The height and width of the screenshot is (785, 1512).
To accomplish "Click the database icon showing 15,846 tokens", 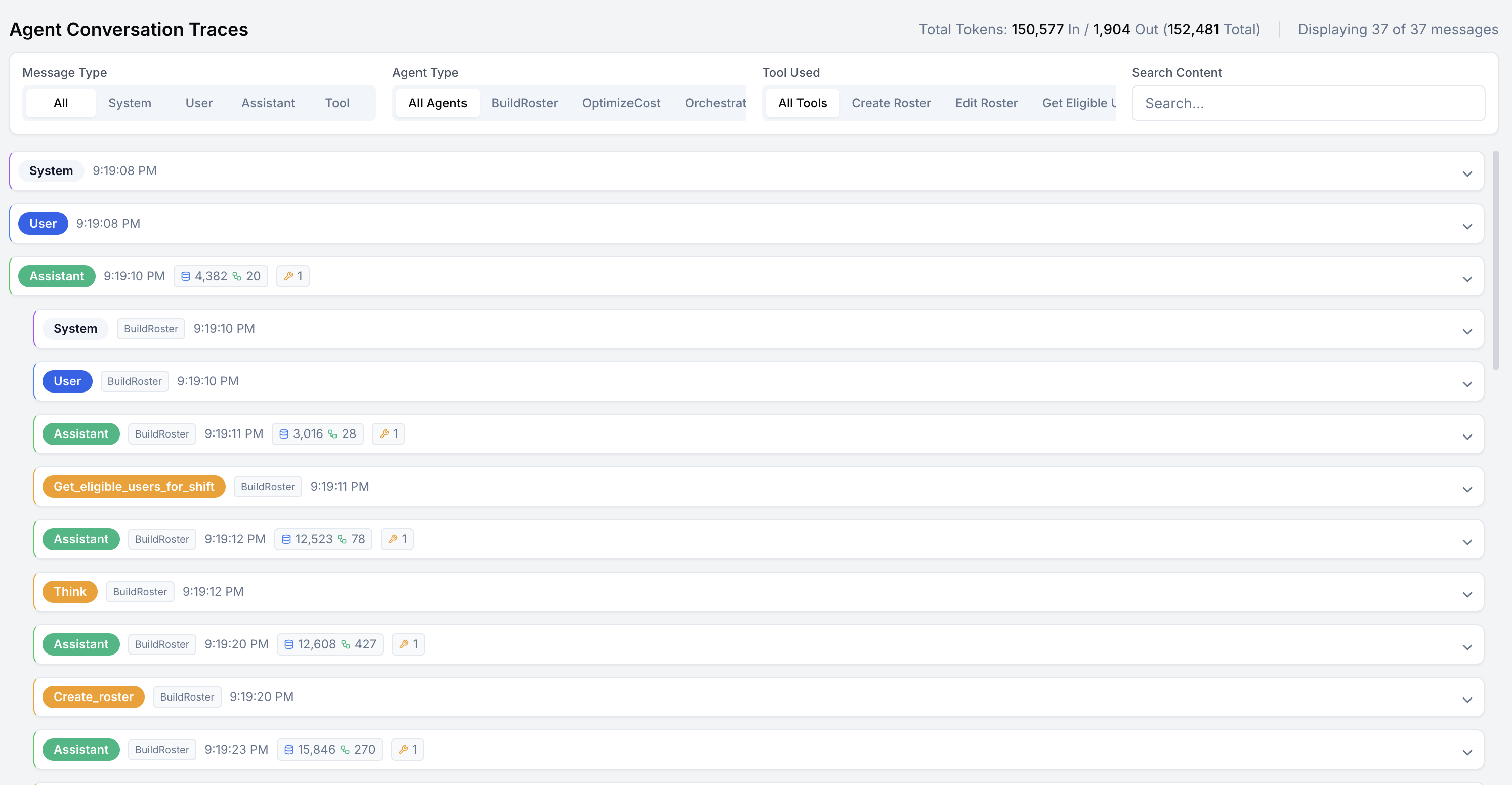I will [x=288, y=749].
